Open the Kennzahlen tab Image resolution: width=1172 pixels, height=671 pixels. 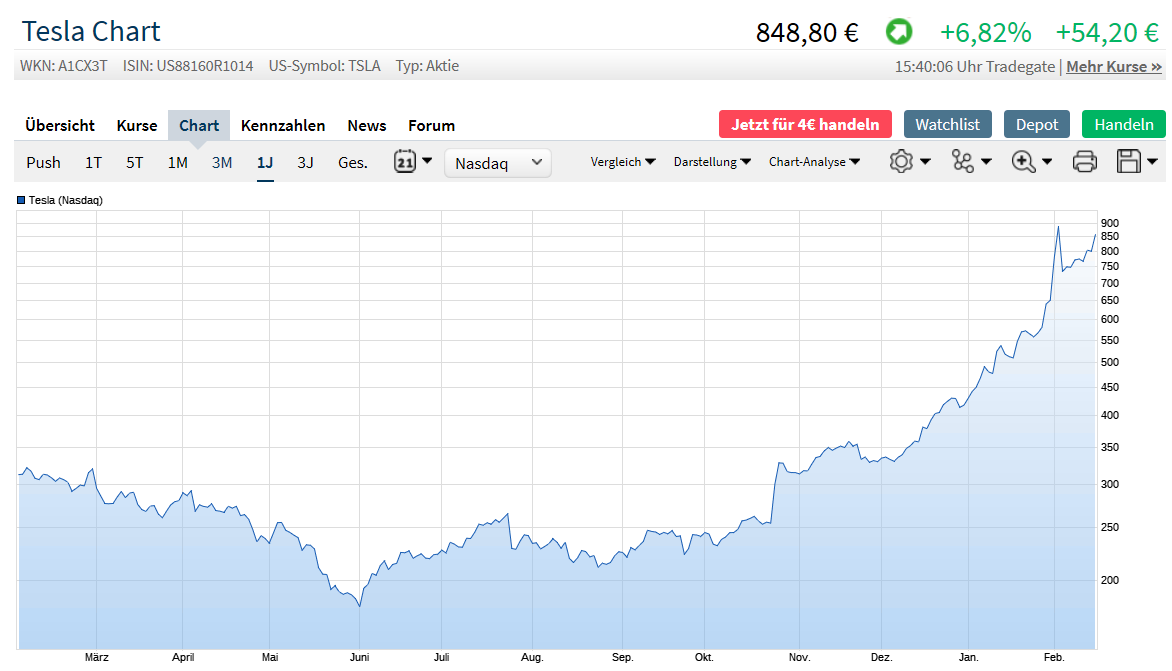tap(283, 126)
